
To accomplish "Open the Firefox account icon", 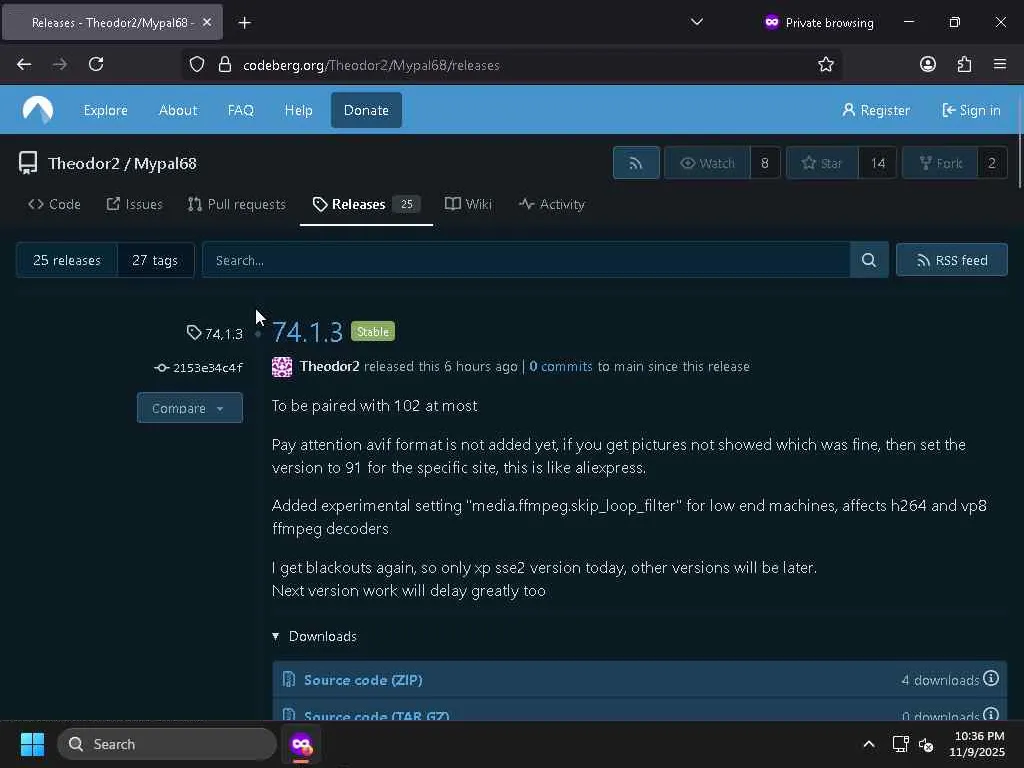I will click(927, 64).
